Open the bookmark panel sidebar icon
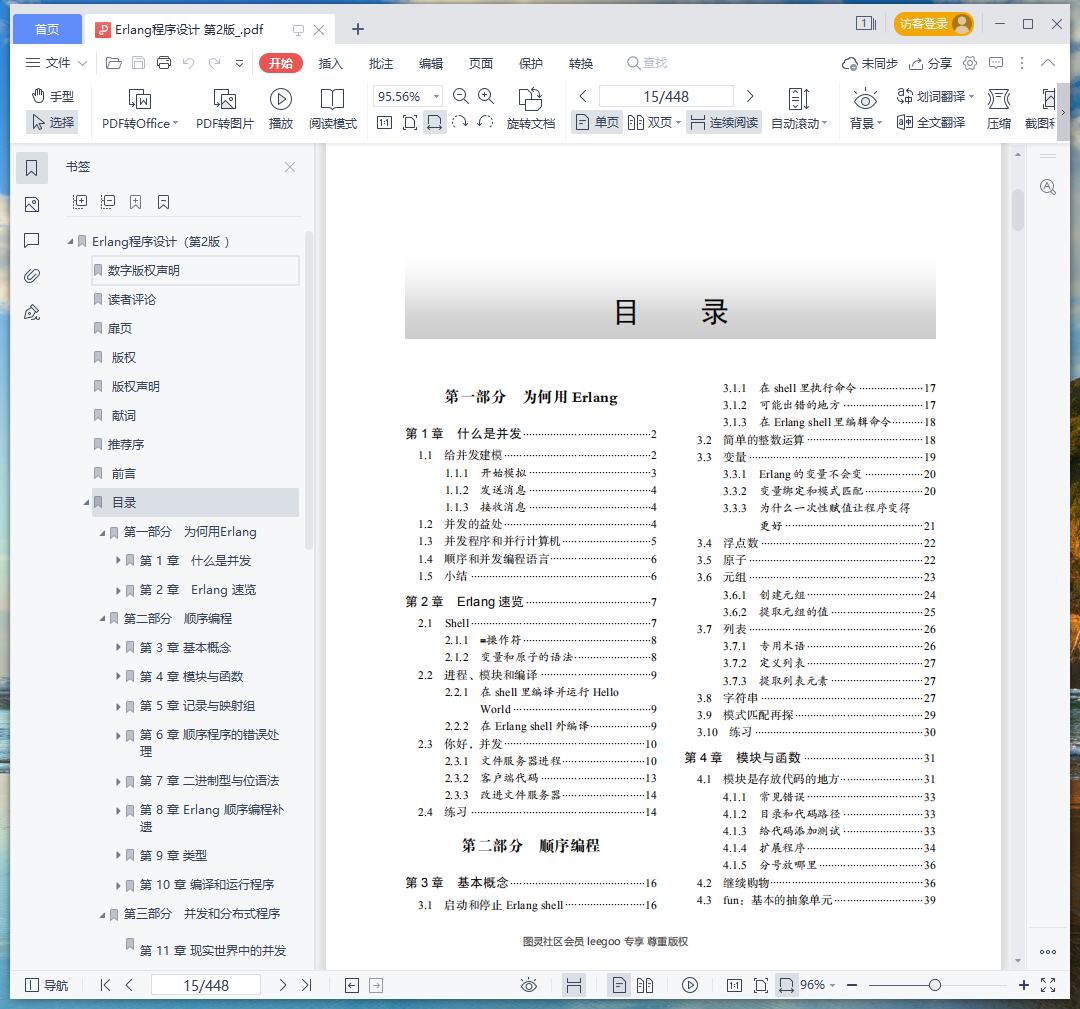The image size is (1080, 1009). pos(32,167)
